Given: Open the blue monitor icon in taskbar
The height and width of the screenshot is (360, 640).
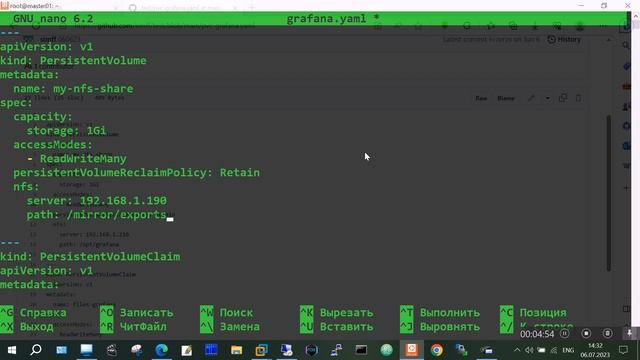Looking at the screenshot, I should click(86, 350).
